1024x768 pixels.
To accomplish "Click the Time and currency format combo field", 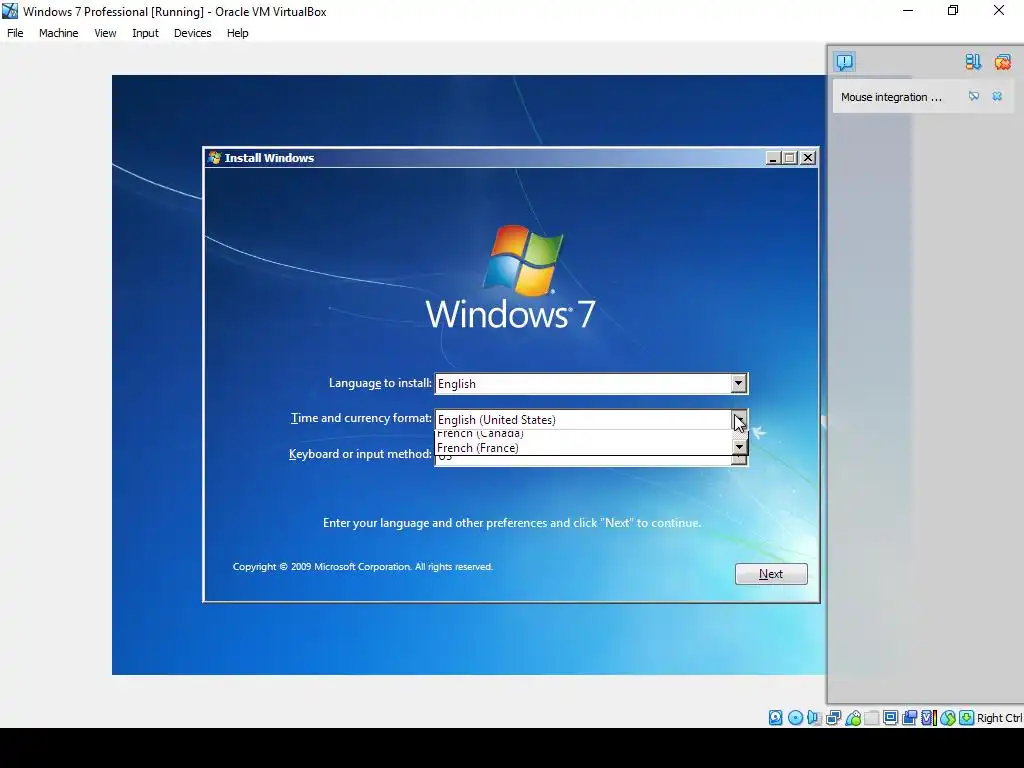I will tap(591, 419).
